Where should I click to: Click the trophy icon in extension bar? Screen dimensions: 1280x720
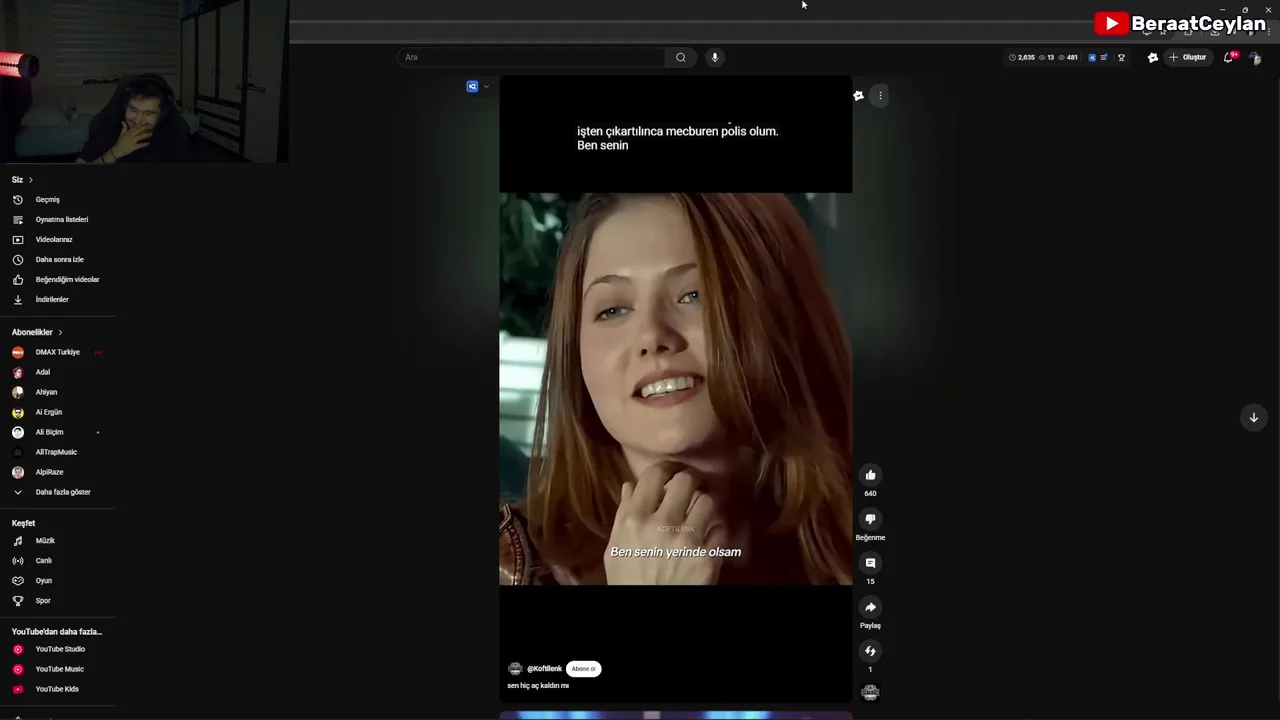pos(1121,57)
